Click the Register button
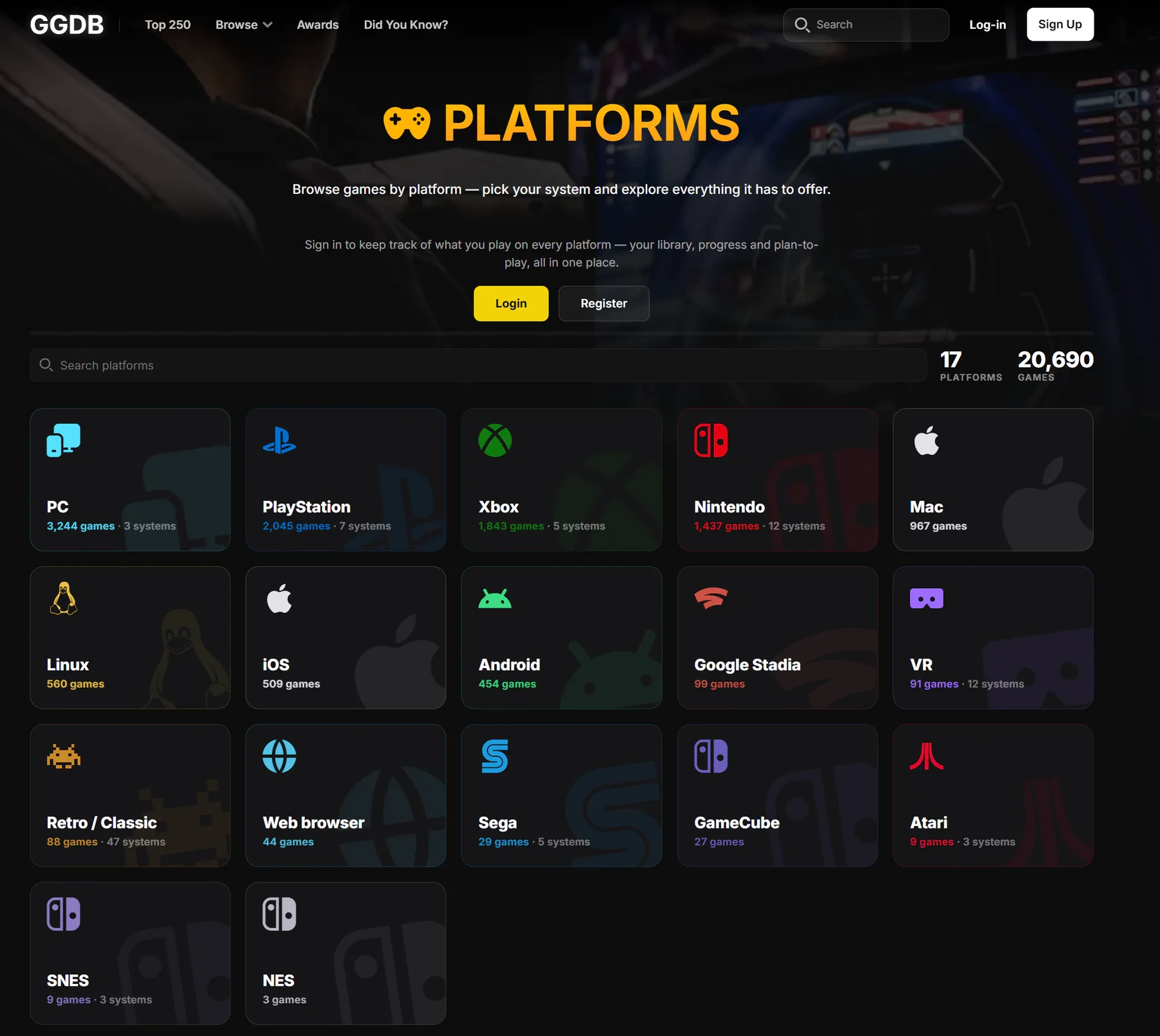The image size is (1160, 1036). pos(604,303)
